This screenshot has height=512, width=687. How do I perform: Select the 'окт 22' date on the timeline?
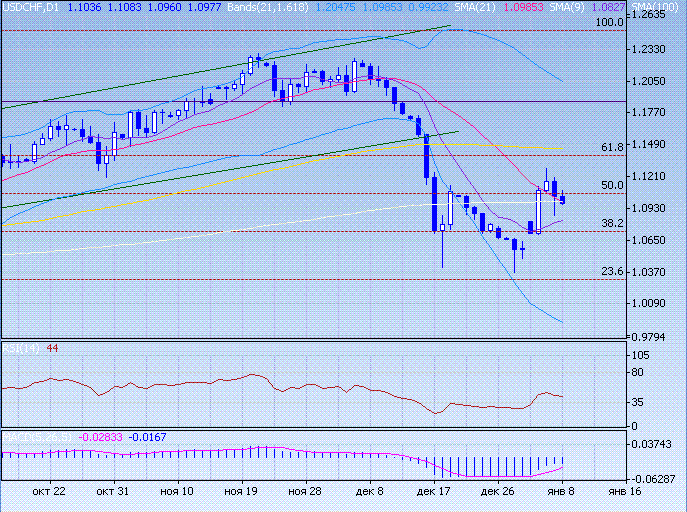click(x=48, y=492)
